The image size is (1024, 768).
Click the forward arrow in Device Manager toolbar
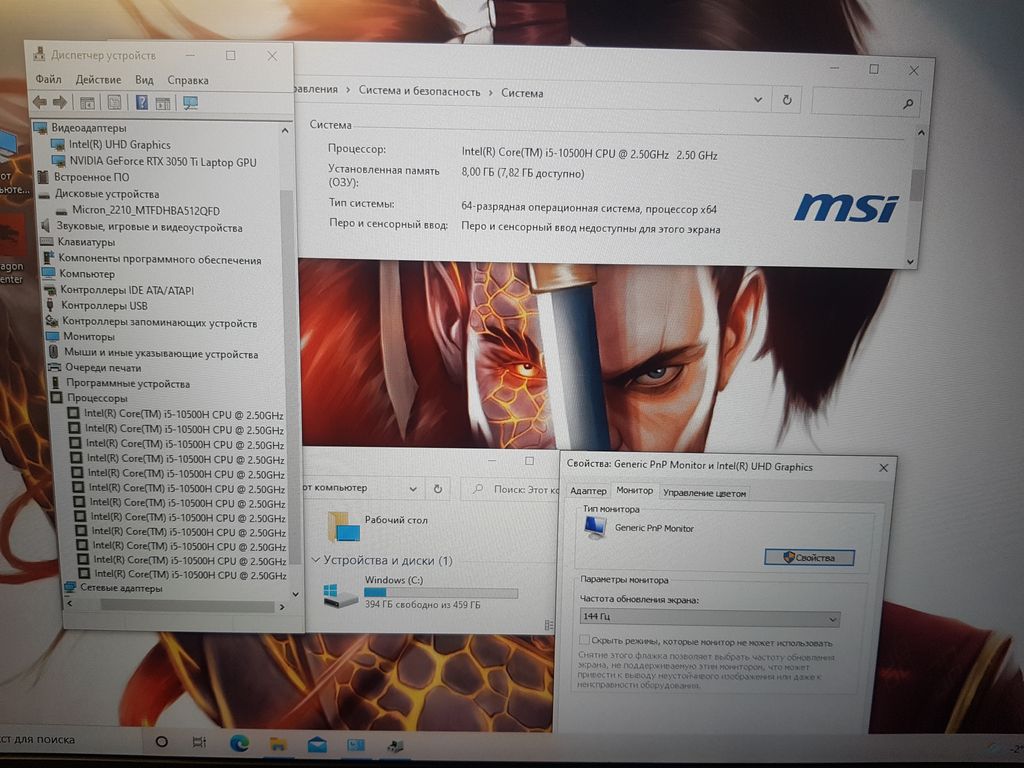[x=60, y=102]
